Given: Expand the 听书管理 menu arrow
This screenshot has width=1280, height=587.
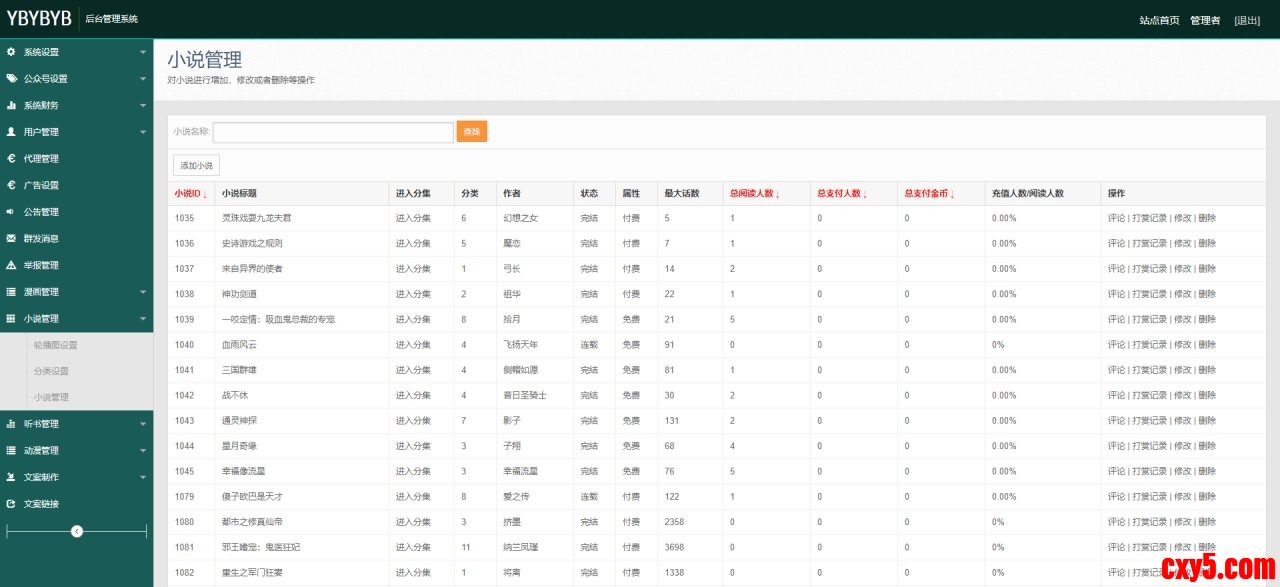Looking at the screenshot, I should [x=143, y=424].
